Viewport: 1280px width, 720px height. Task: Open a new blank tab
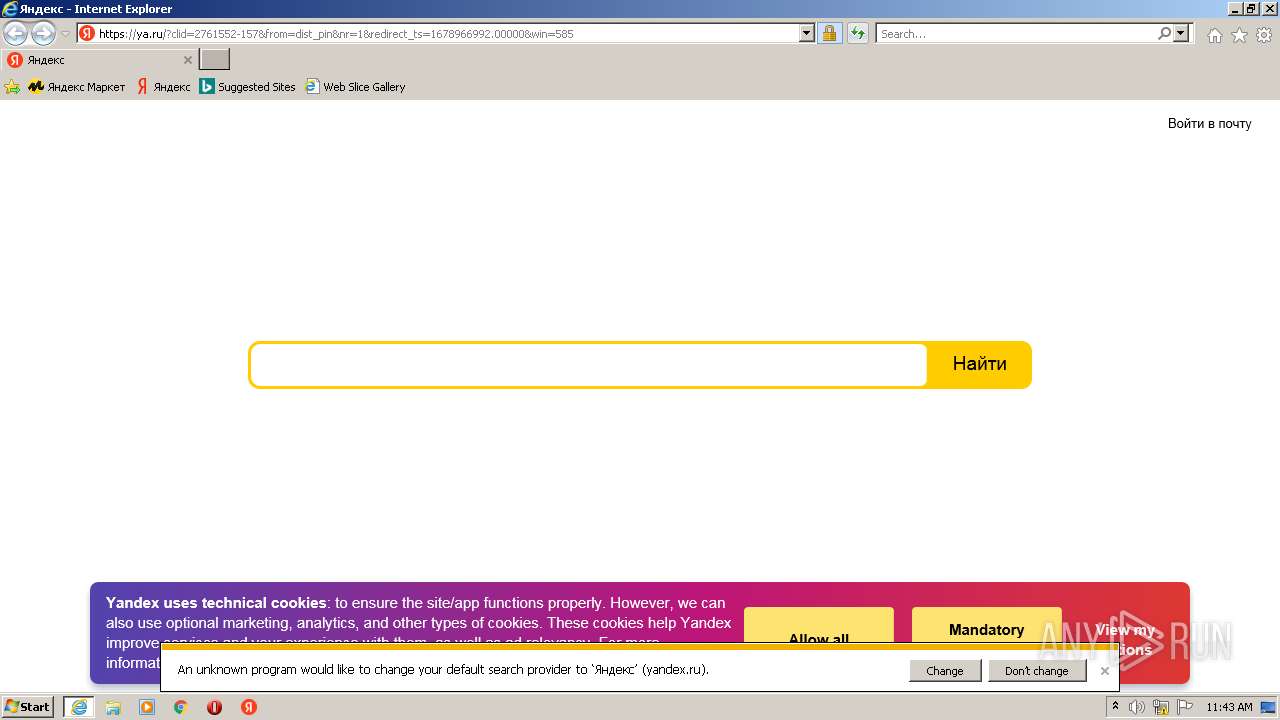coord(214,60)
